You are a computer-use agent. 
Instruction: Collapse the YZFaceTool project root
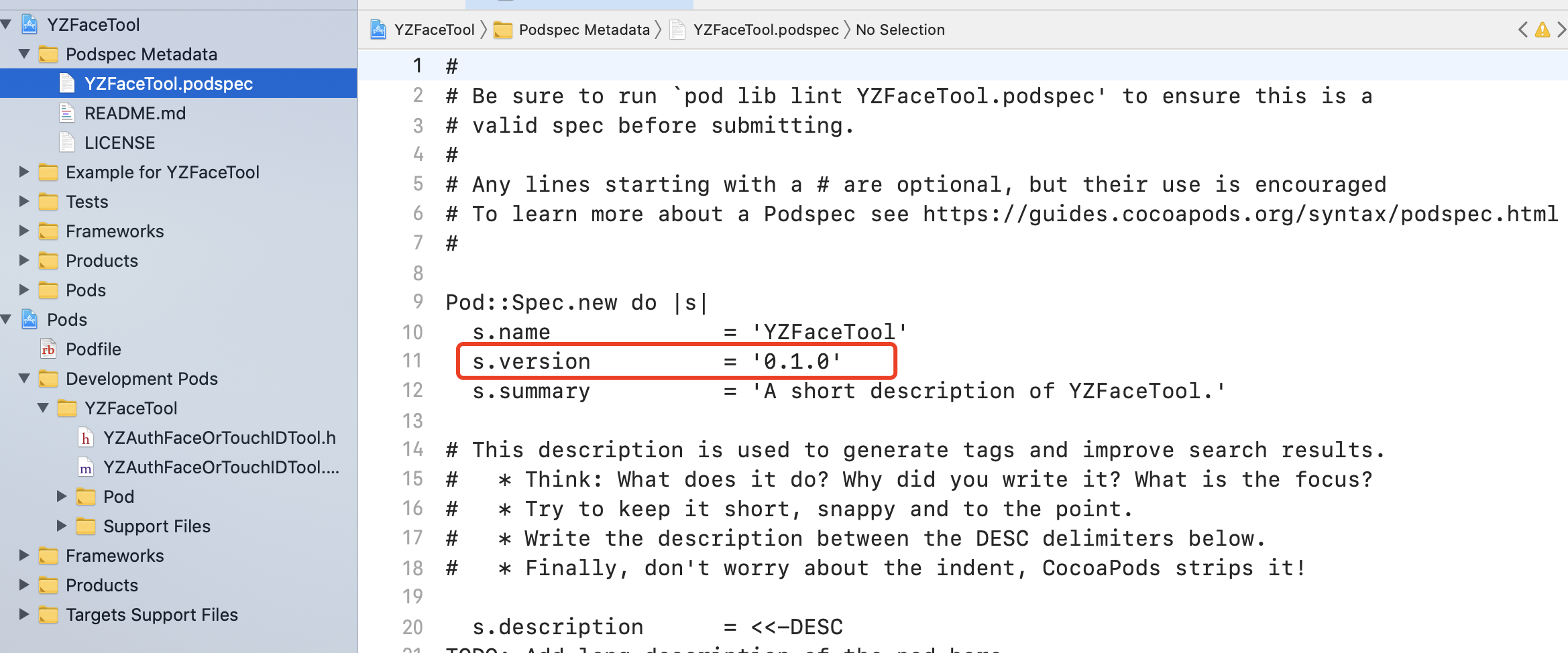point(6,25)
